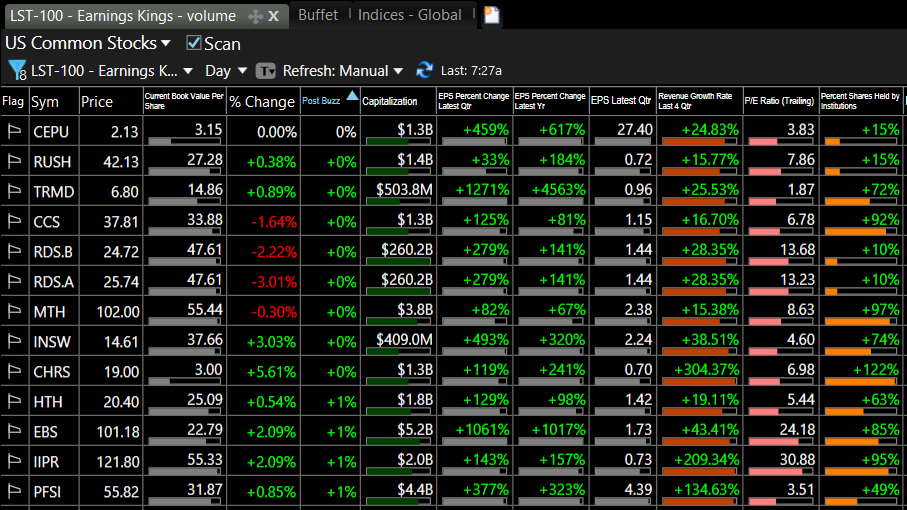
Task: Select the TRMD symbol cell
Action: pos(53,192)
